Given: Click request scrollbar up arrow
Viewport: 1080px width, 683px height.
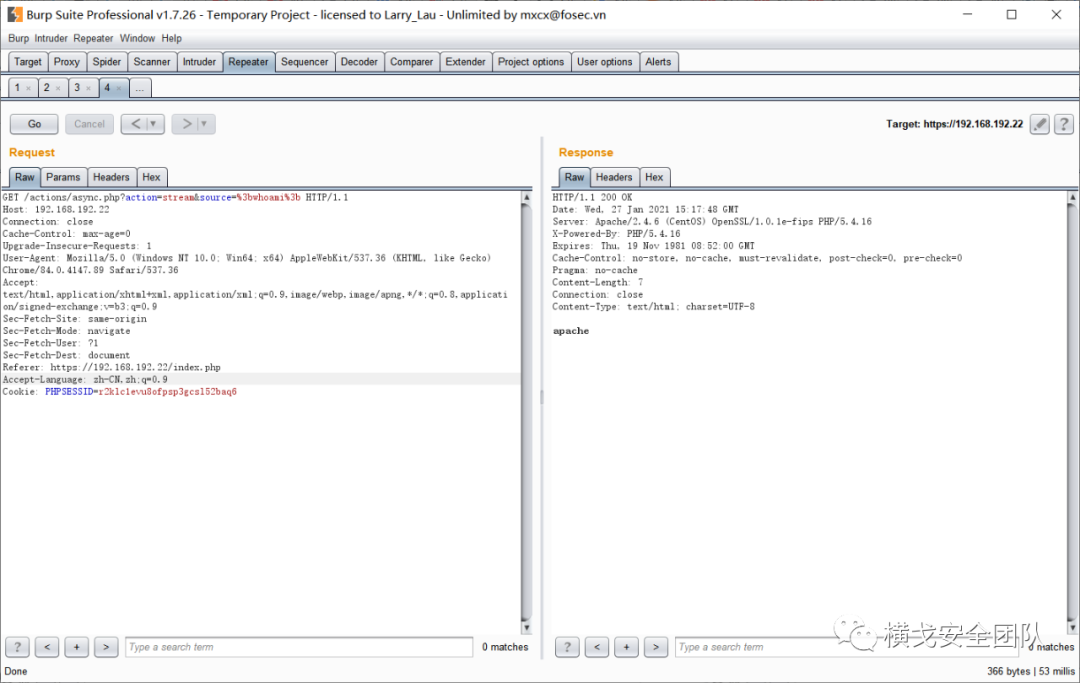Looking at the screenshot, I should tap(526, 197).
